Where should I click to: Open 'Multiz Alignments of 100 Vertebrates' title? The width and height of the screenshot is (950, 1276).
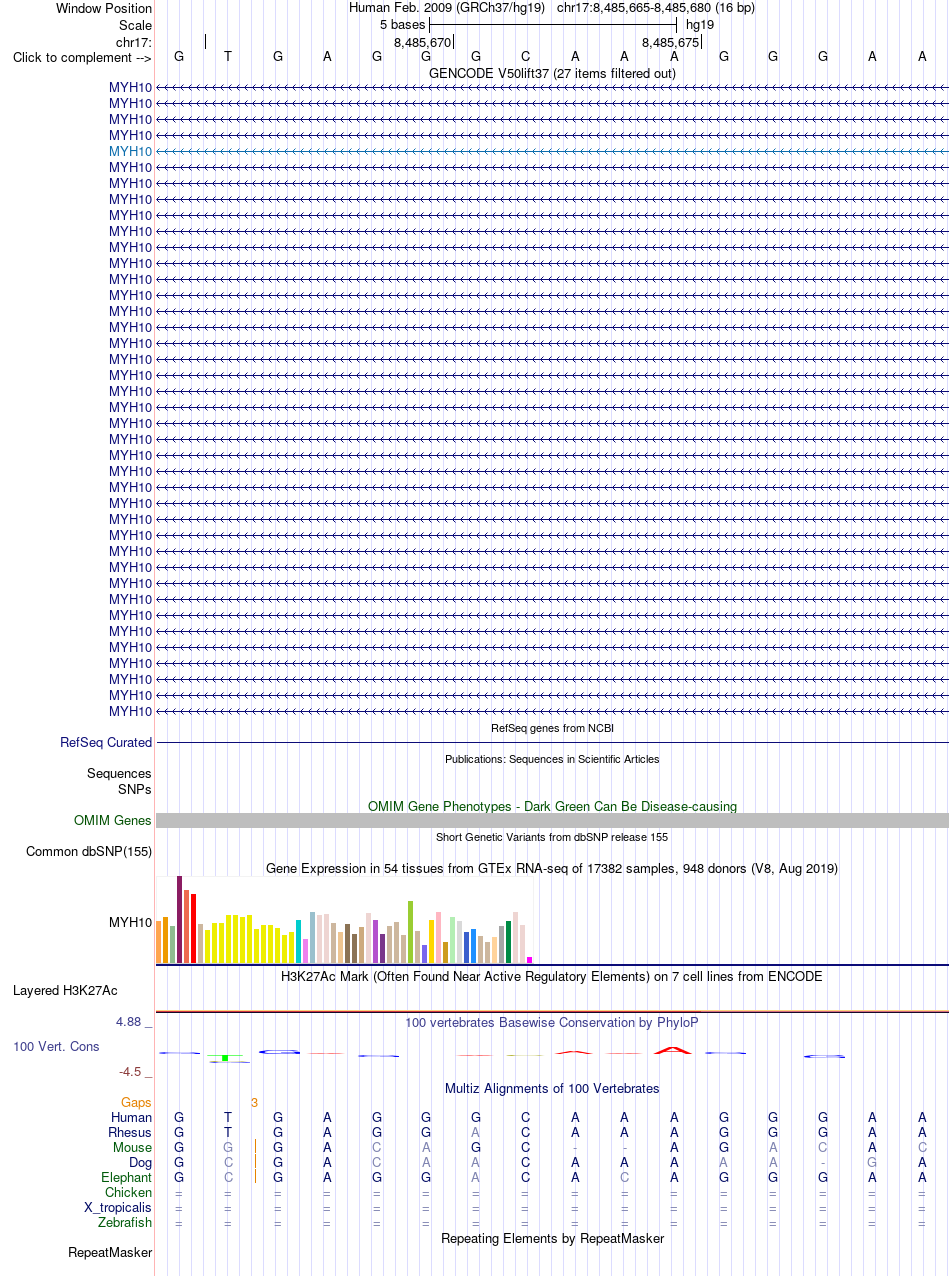(552, 1088)
